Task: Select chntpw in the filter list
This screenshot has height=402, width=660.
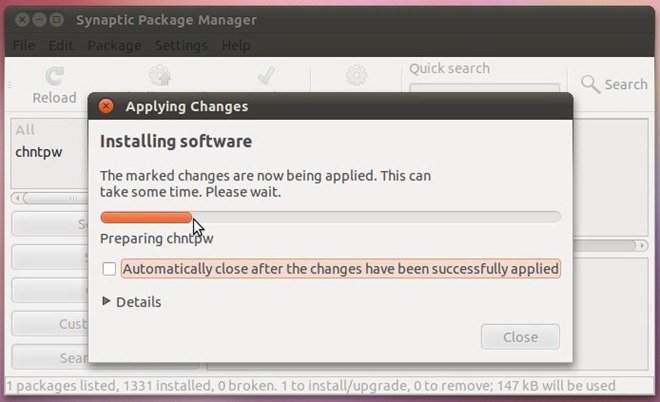Action: [39, 152]
